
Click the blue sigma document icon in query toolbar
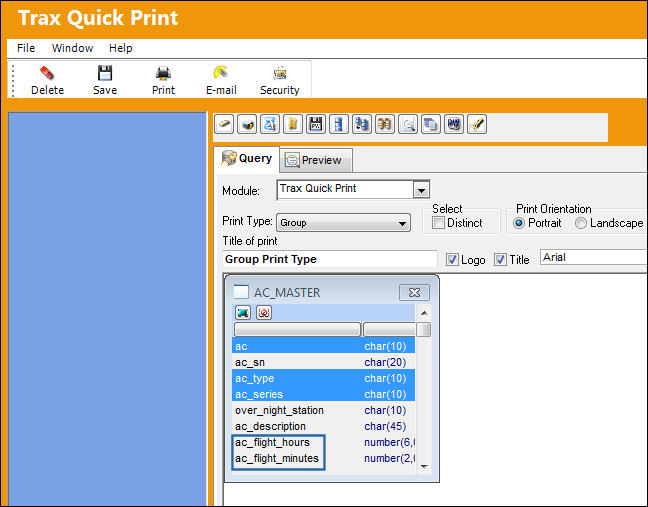270,124
